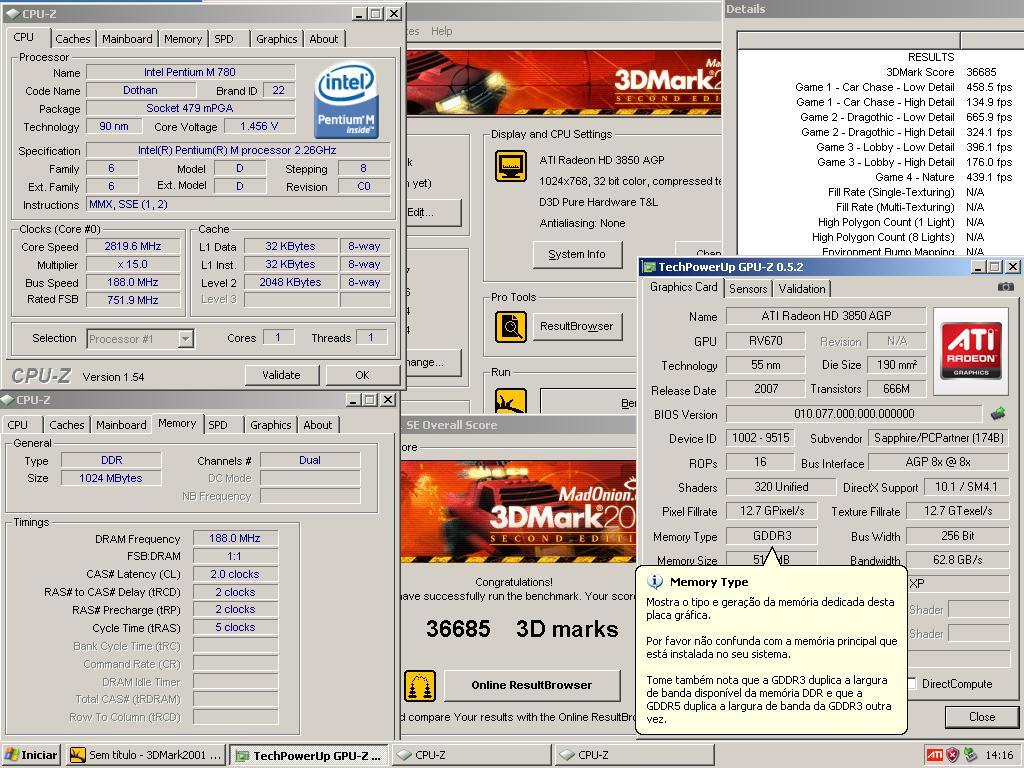The image size is (1024, 768).
Task: Select the TechPowerUp GPU-Z taskbar item
Action: [310, 756]
